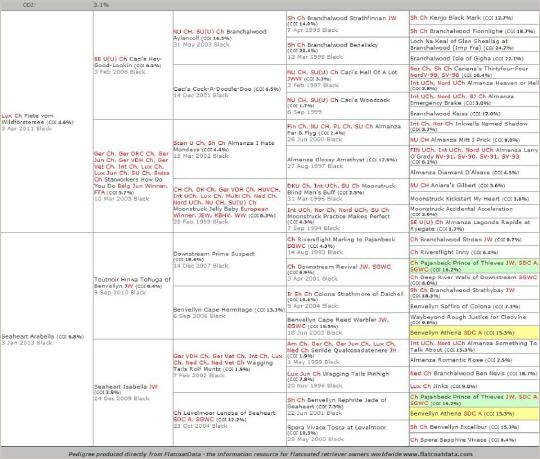Viewport: 540px width, 459px height.
Task: Select Moonstruck Jelly Baby entry
Action: pos(220,209)
